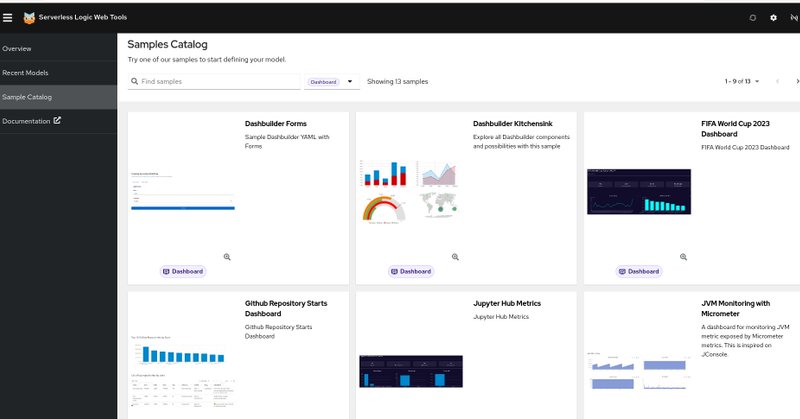Go to the previous page of samples

coord(777,81)
